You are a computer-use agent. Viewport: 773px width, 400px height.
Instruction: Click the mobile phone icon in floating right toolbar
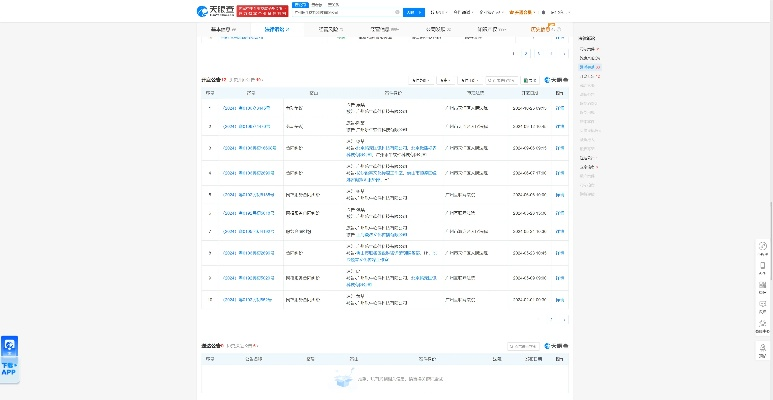tap(763, 267)
